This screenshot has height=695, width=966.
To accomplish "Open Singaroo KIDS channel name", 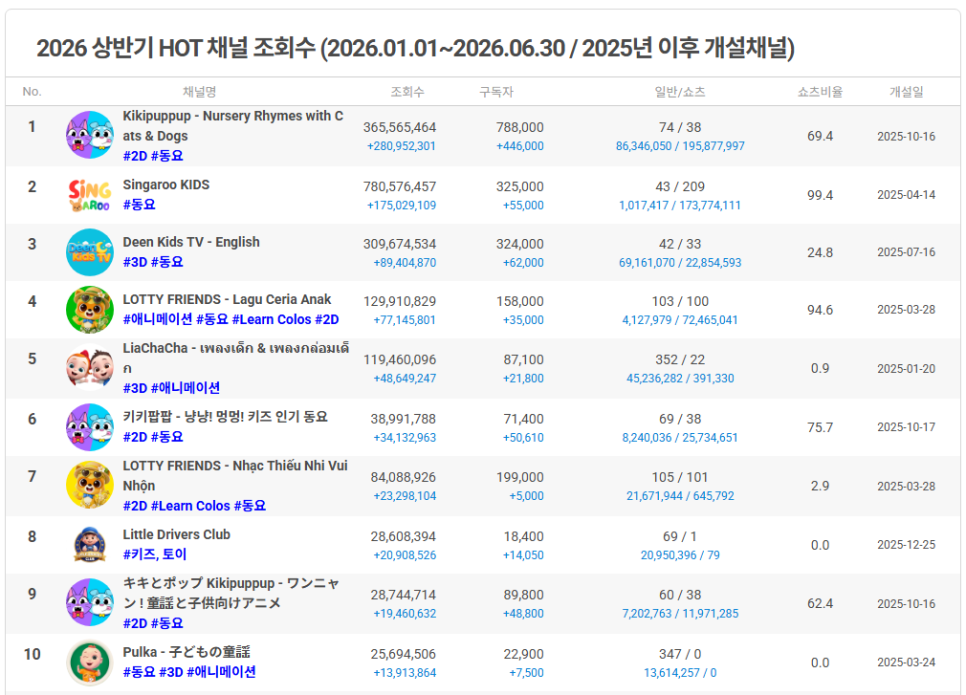I will (x=166, y=185).
